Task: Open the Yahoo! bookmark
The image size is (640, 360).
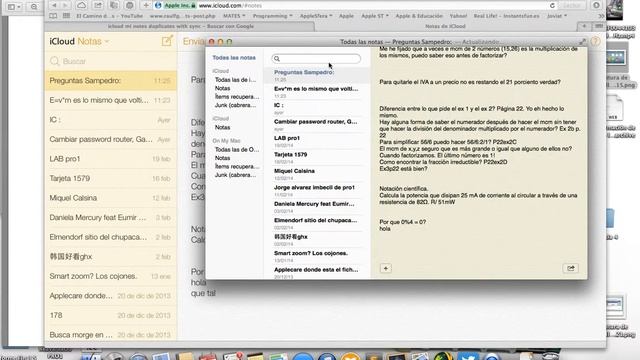Action: click(458, 16)
